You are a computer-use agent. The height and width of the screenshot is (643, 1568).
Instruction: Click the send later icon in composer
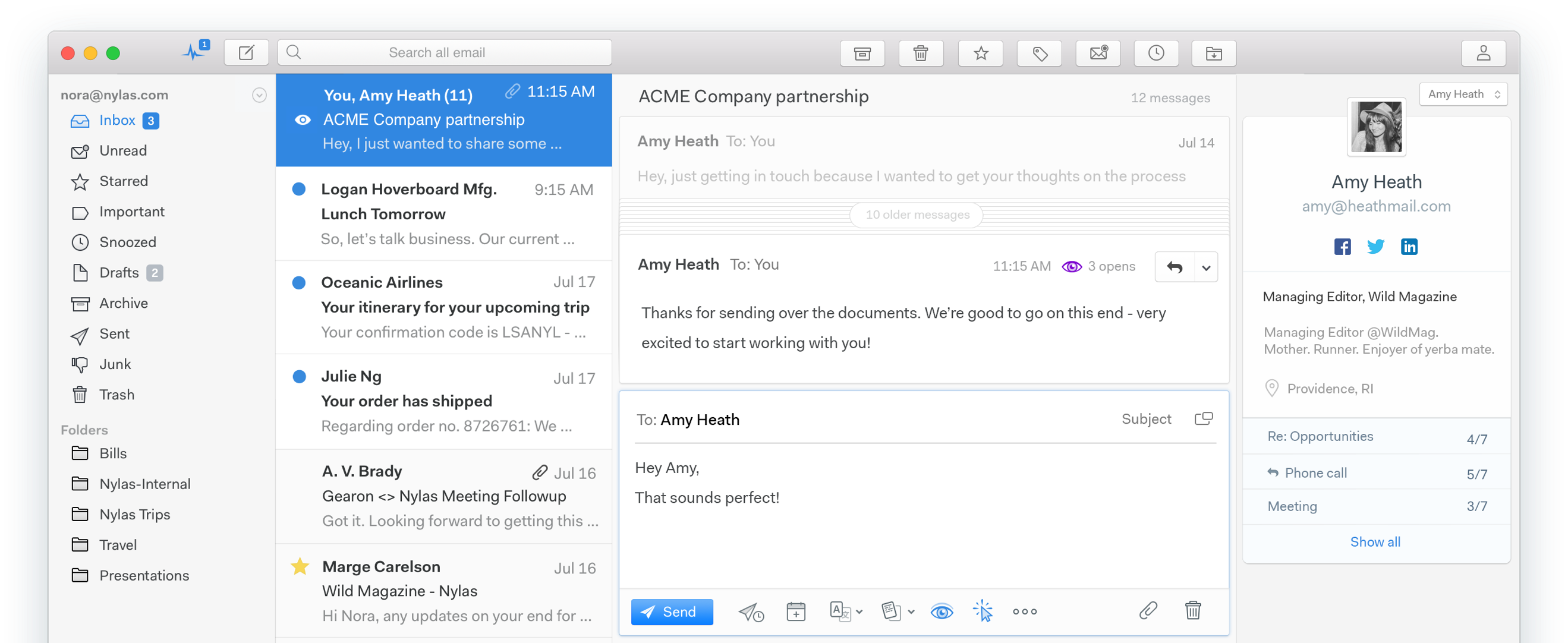pos(751,612)
